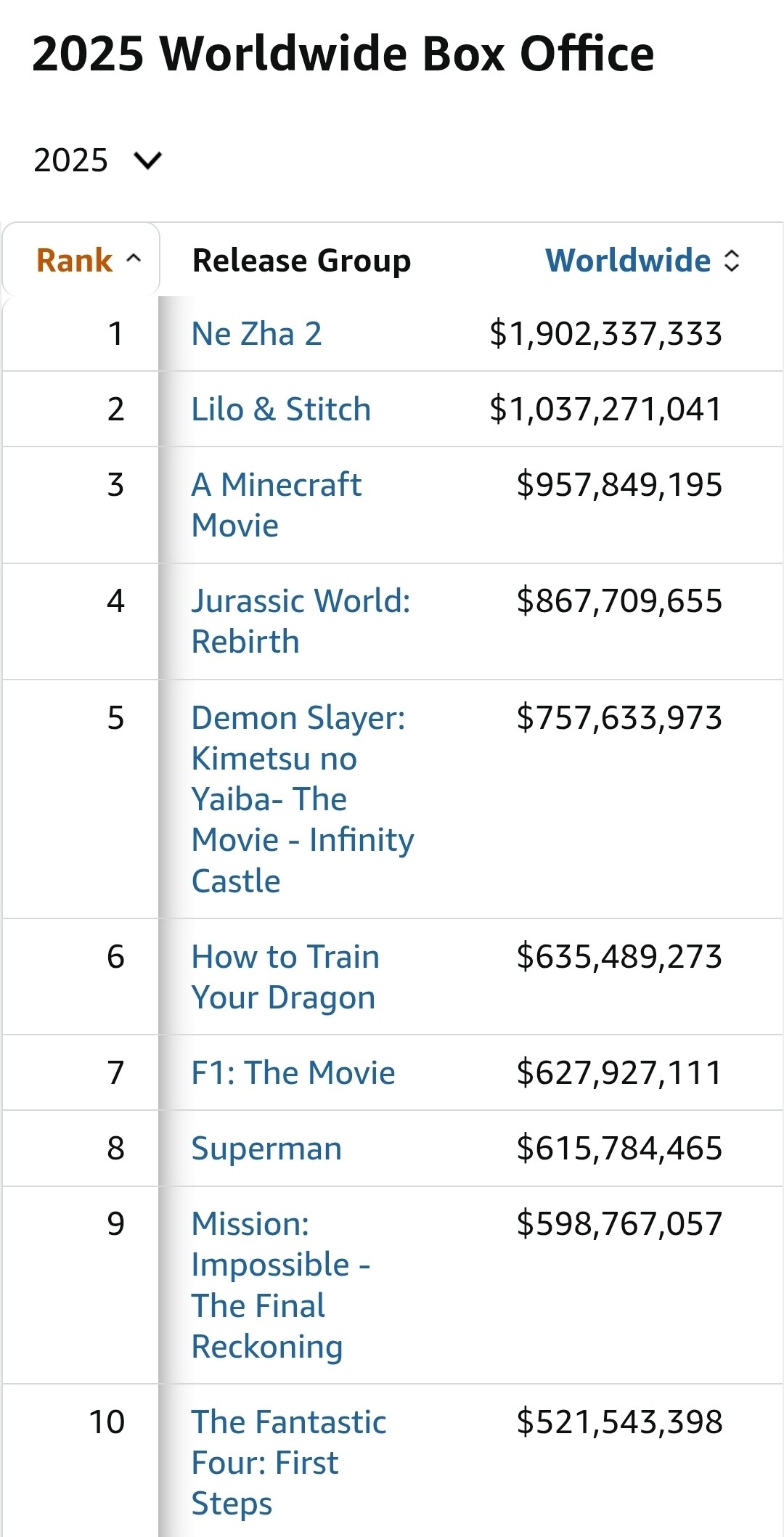Screen dimensions: 784x1537
Task: Open the Lilo & Stitch link
Action: click(281, 409)
